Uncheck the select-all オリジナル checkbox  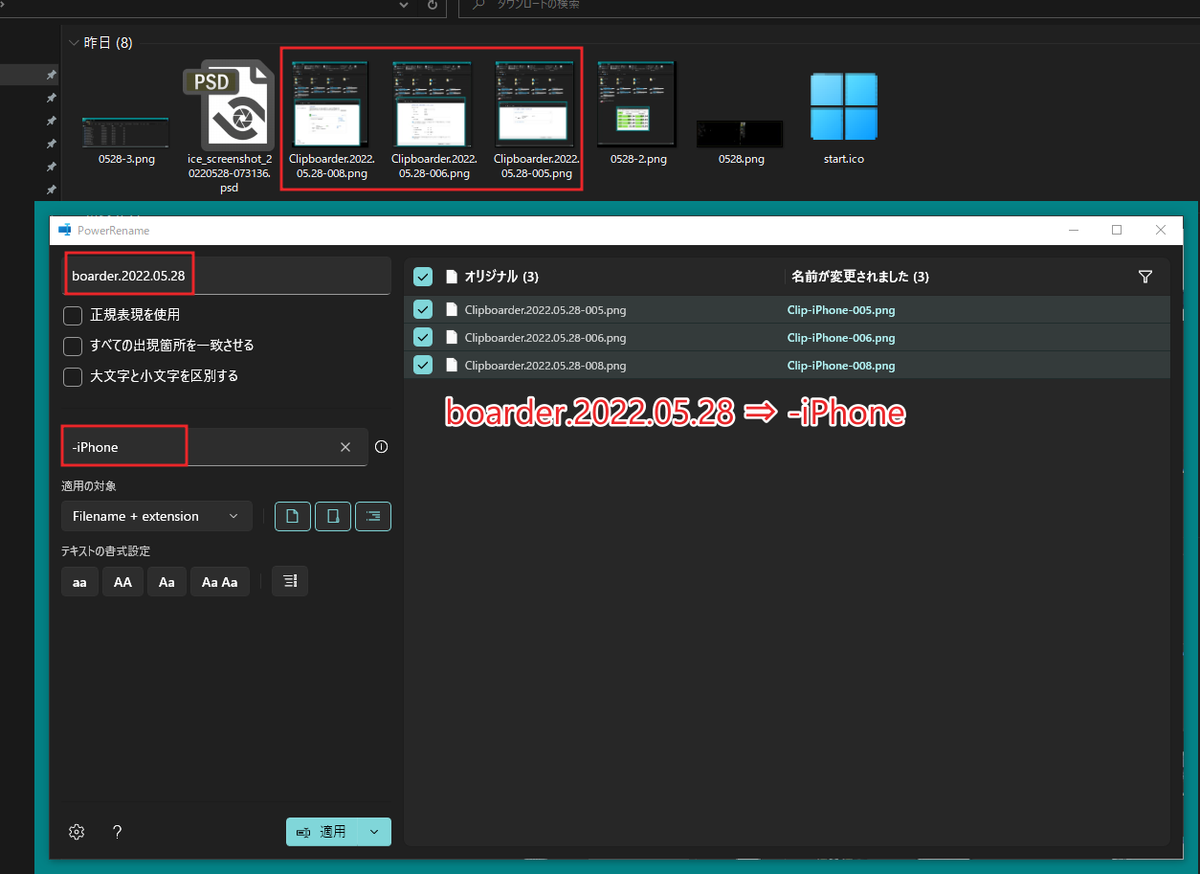click(423, 277)
